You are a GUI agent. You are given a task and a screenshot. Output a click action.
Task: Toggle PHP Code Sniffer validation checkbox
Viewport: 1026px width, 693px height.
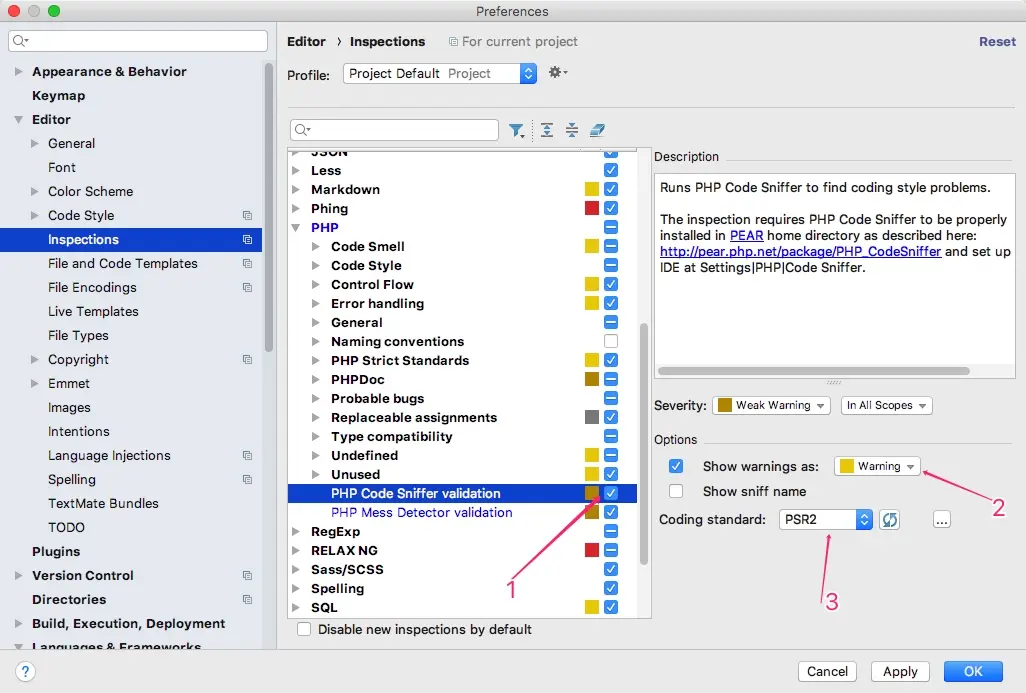click(610, 493)
